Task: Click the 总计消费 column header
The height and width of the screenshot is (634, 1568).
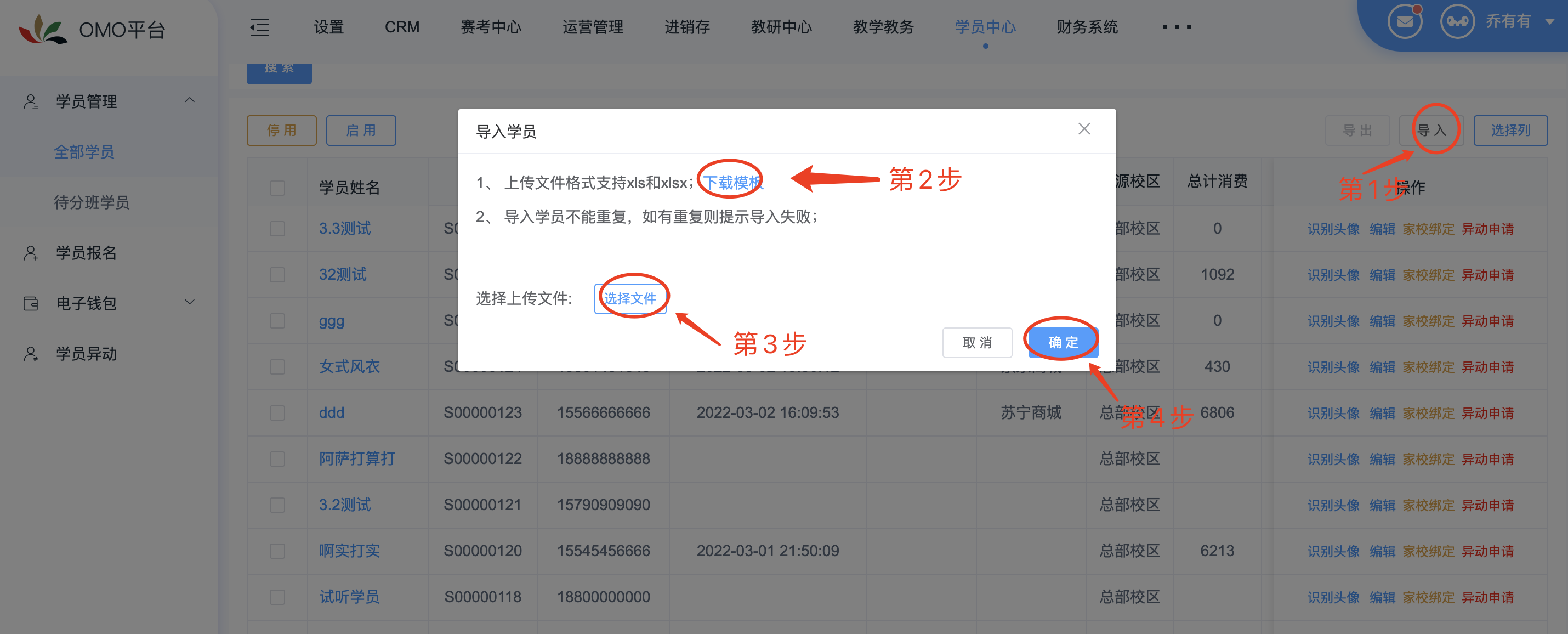Action: point(1217,182)
